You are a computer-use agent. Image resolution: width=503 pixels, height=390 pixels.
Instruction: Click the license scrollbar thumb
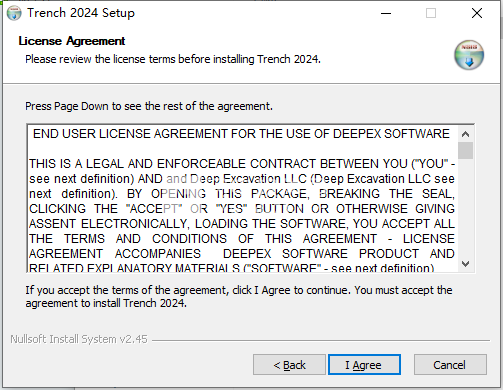point(465,151)
